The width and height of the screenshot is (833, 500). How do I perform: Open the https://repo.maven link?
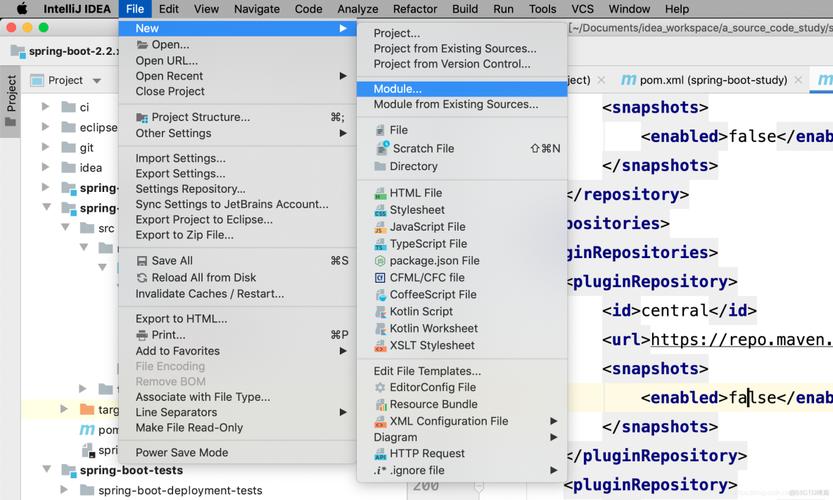click(742, 340)
